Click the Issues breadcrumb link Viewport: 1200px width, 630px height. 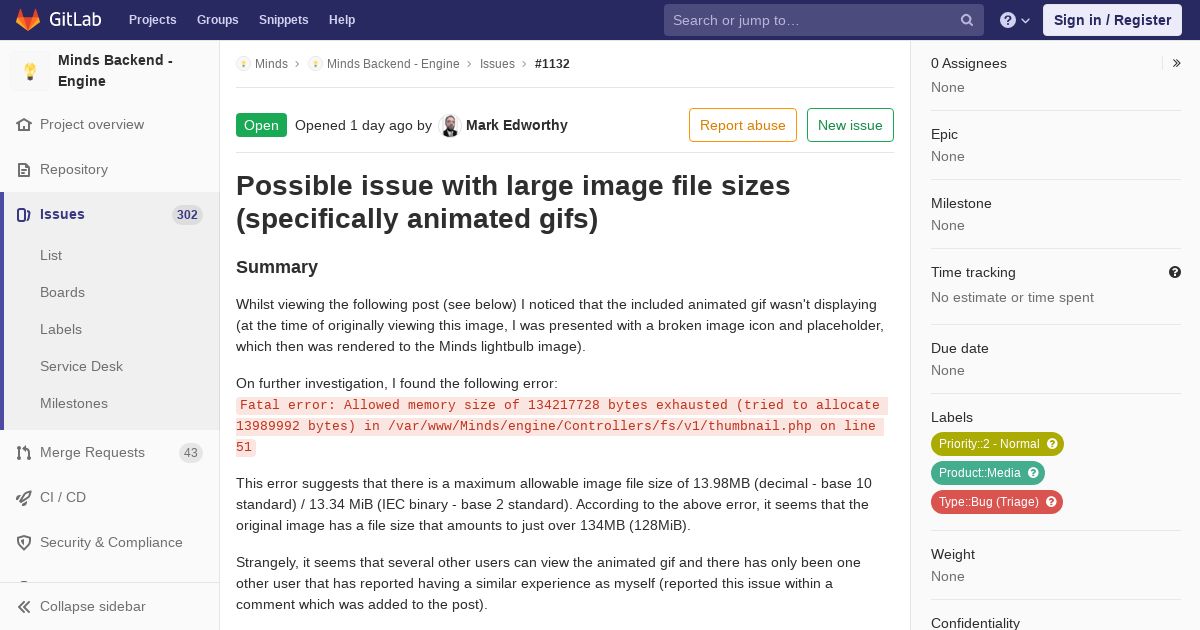[x=497, y=64]
